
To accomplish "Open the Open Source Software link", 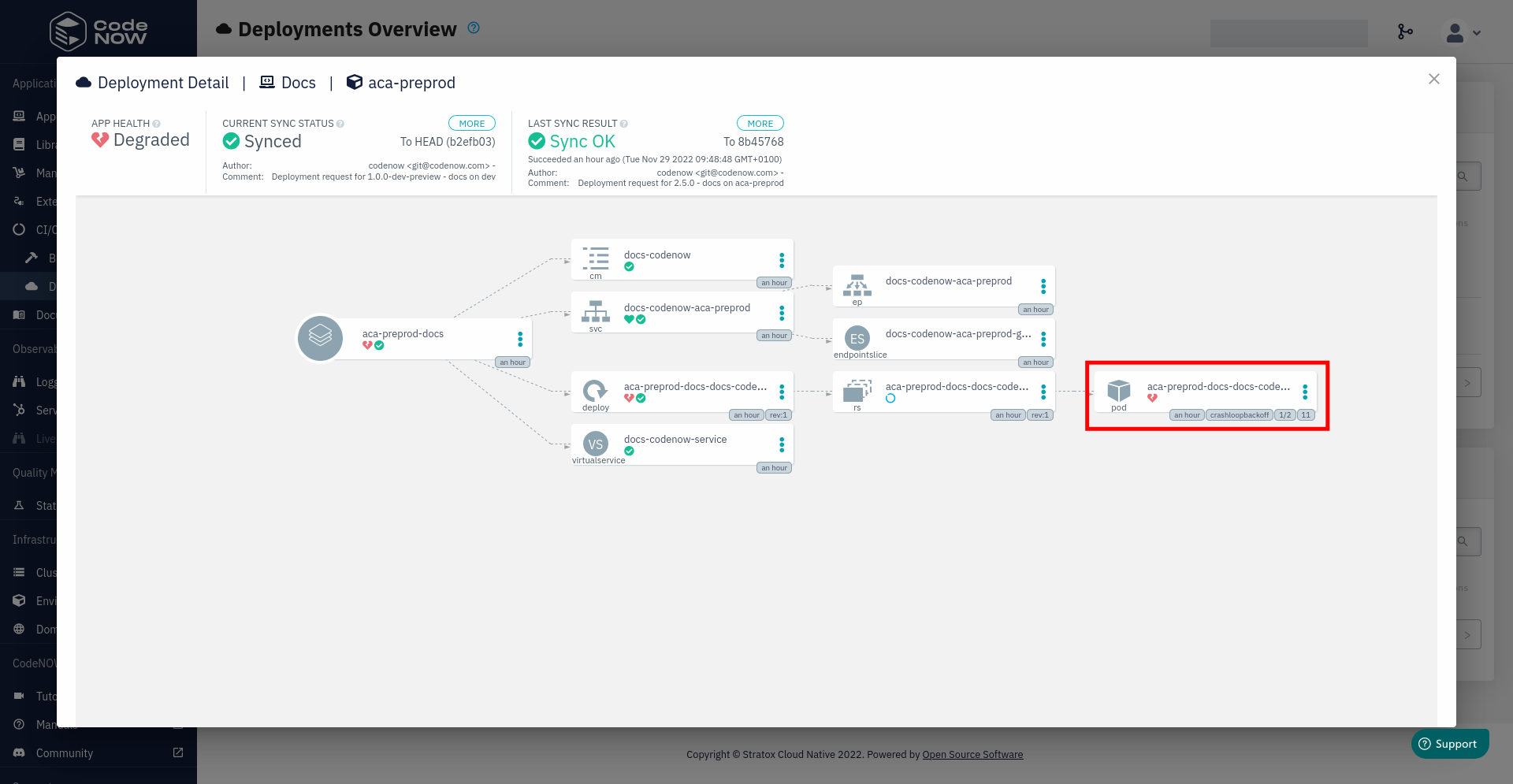I will pyautogui.click(x=972, y=755).
